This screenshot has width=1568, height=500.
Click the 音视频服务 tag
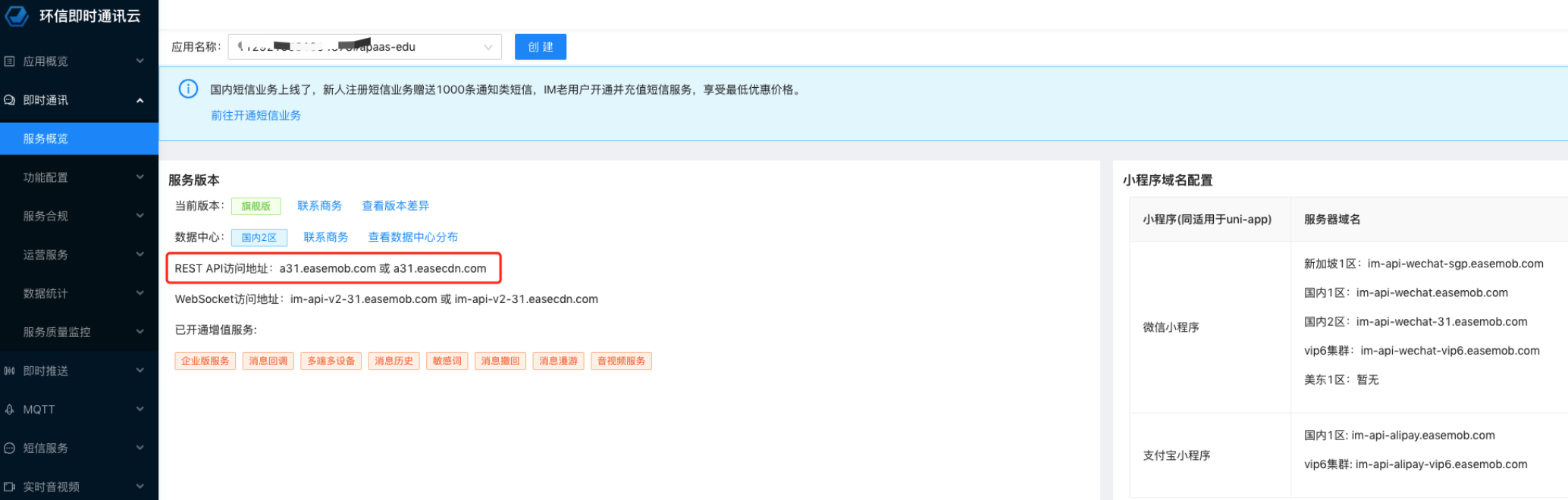pyautogui.click(x=622, y=361)
